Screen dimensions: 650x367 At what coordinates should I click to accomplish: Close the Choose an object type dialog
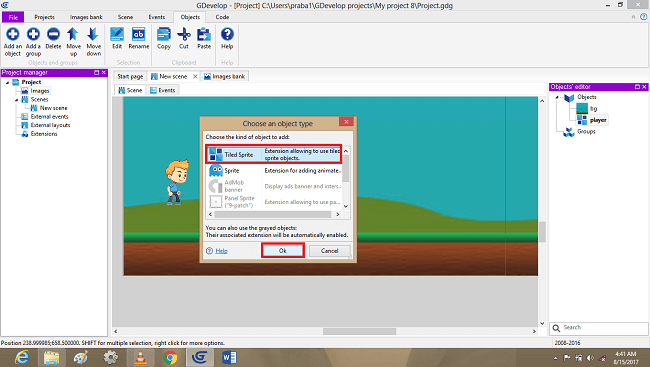pos(346,122)
